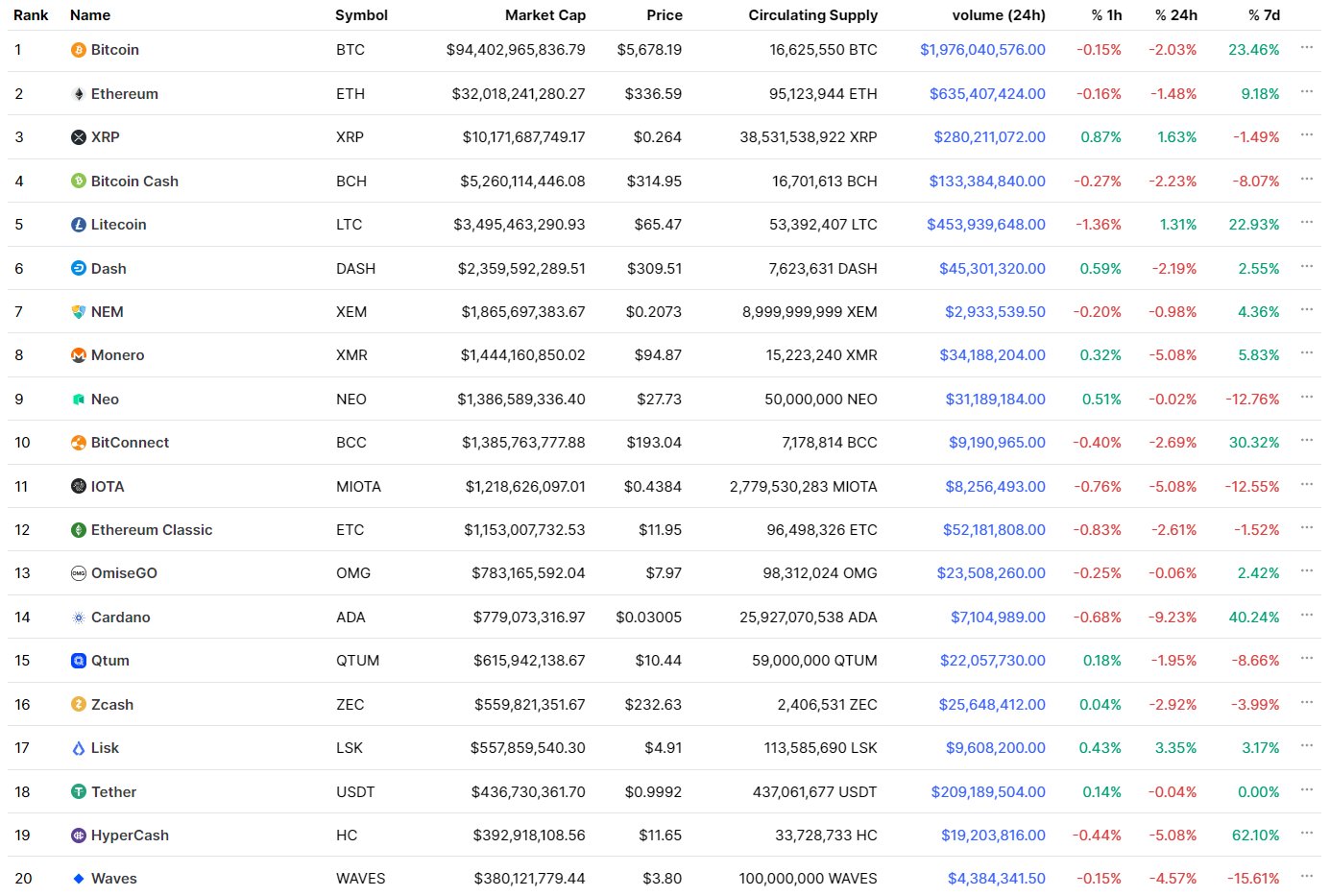Select the WAVES symbol cell

(x=361, y=879)
